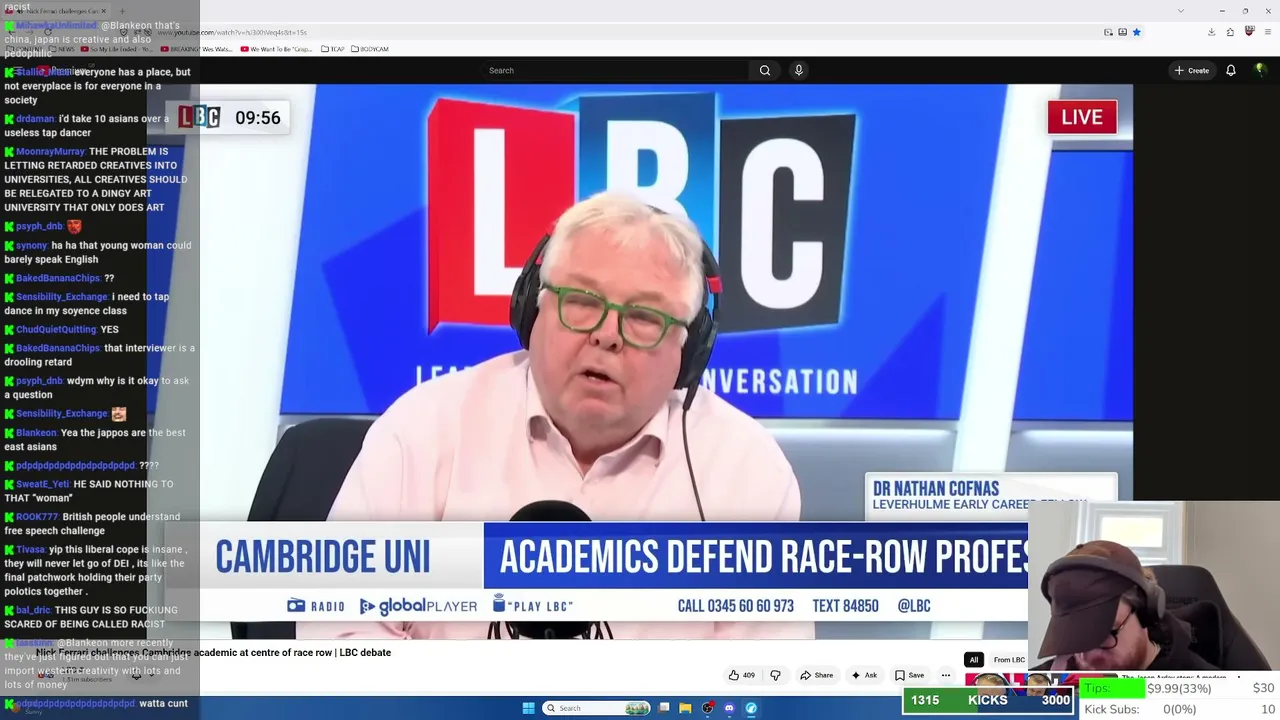The width and height of the screenshot is (1280, 720).
Task: Select the 'All' filter chip
Action: pyautogui.click(x=973, y=660)
